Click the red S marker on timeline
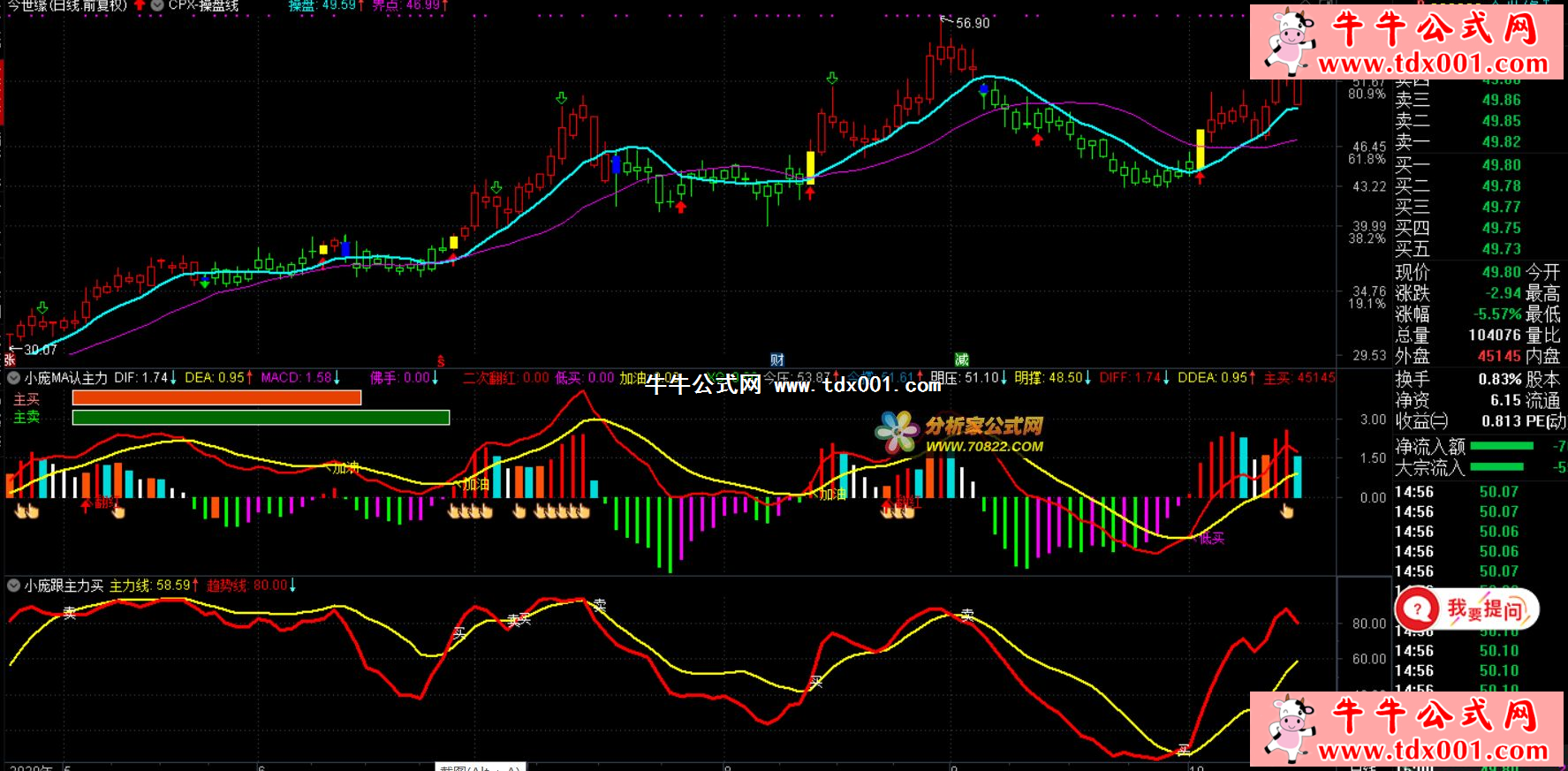This screenshot has width=1568, height=771. click(441, 361)
